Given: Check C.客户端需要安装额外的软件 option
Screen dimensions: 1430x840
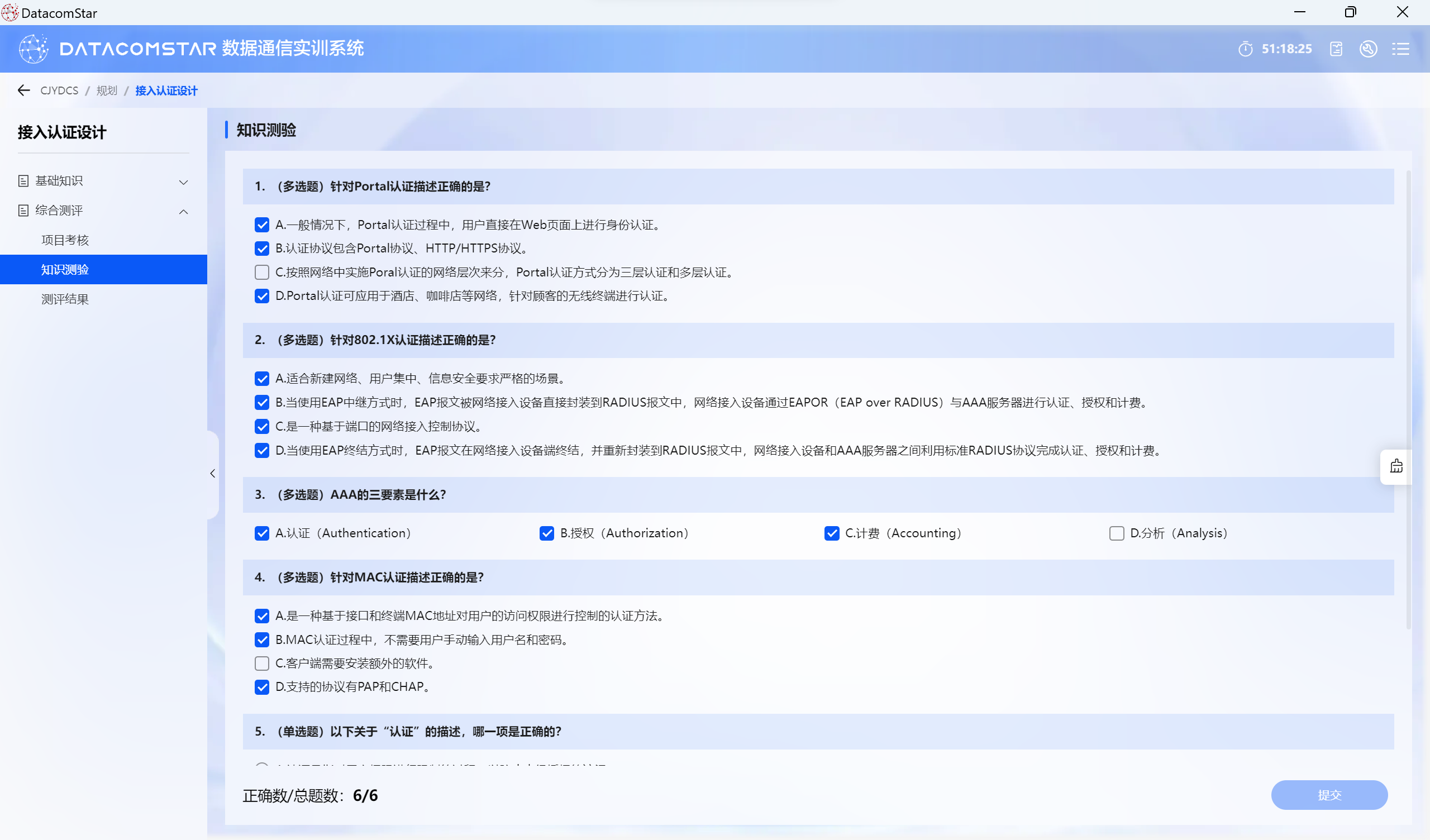Looking at the screenshot, I should [x=261, y=664].
